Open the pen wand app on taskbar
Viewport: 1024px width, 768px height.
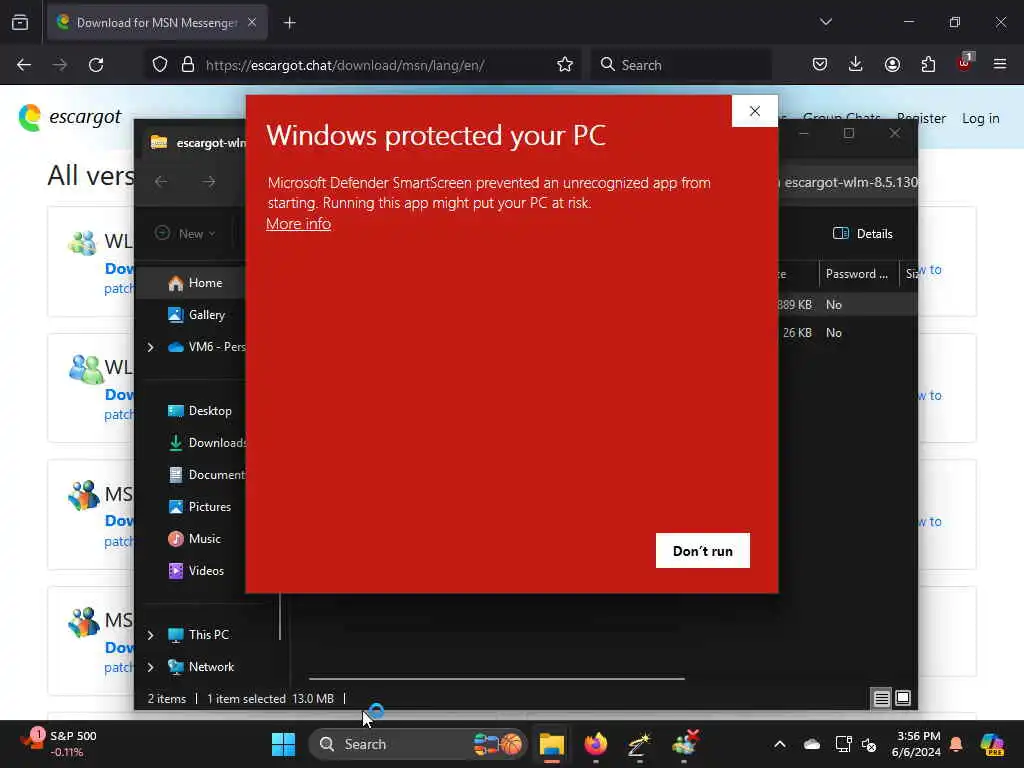[640, 744]
